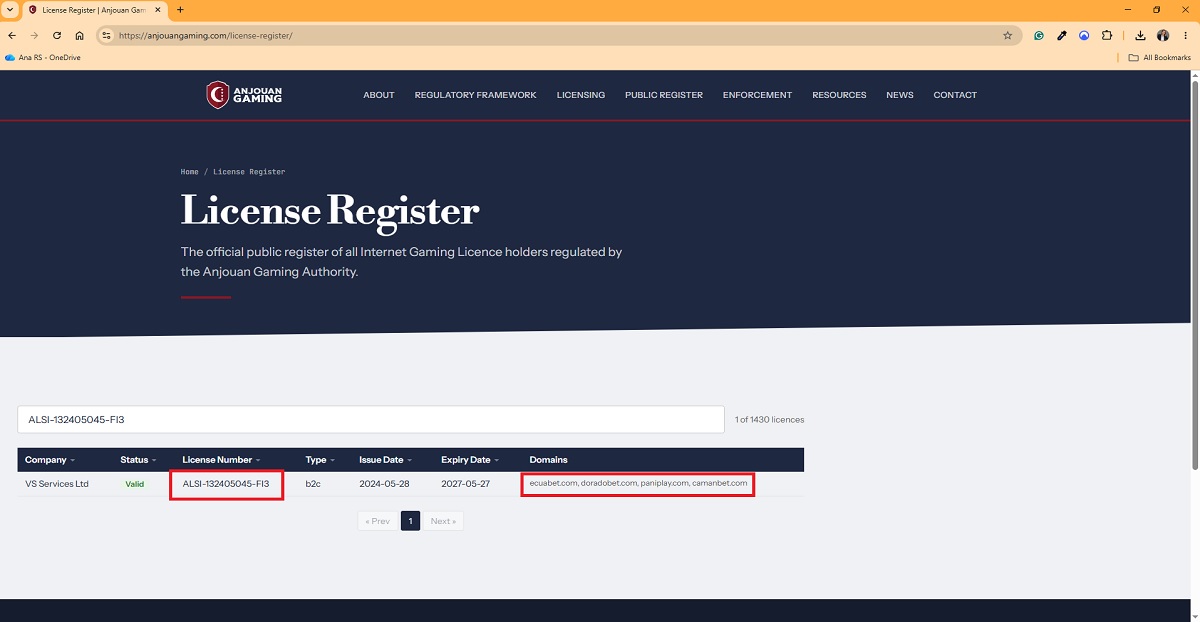Select the VS Services Ltd company cell
The height and width of the screenshot is (622, 1200).
click(57, 484)
